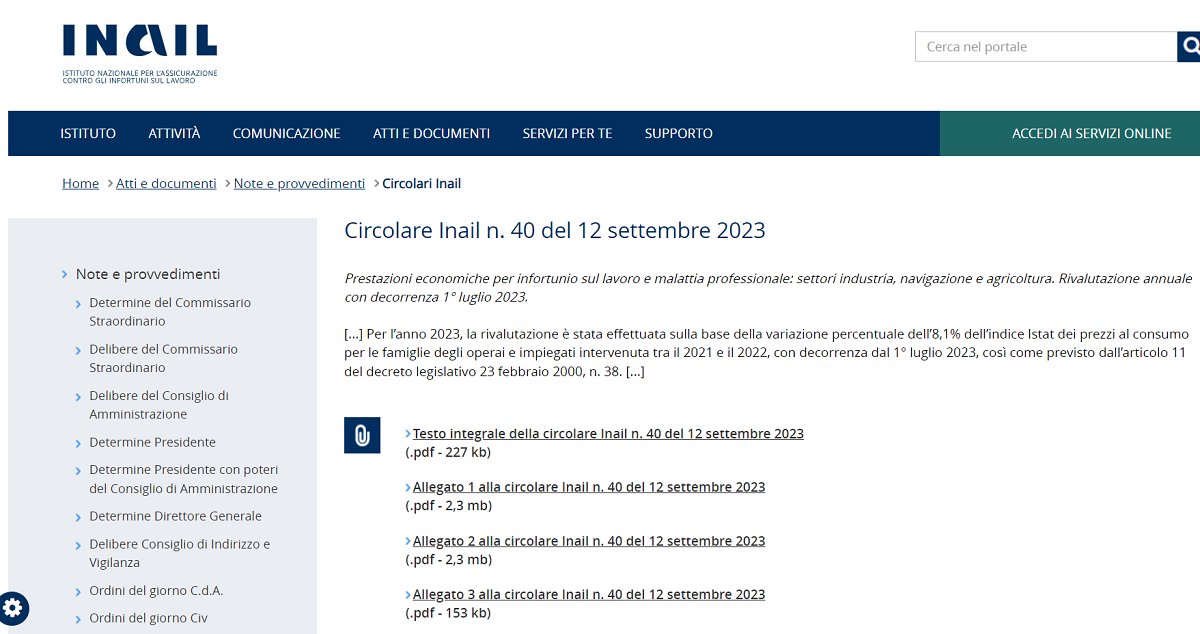This screenshot has width=1200, height=634.
Task: Click the search magnifier icon
Action: (1190, 46)
